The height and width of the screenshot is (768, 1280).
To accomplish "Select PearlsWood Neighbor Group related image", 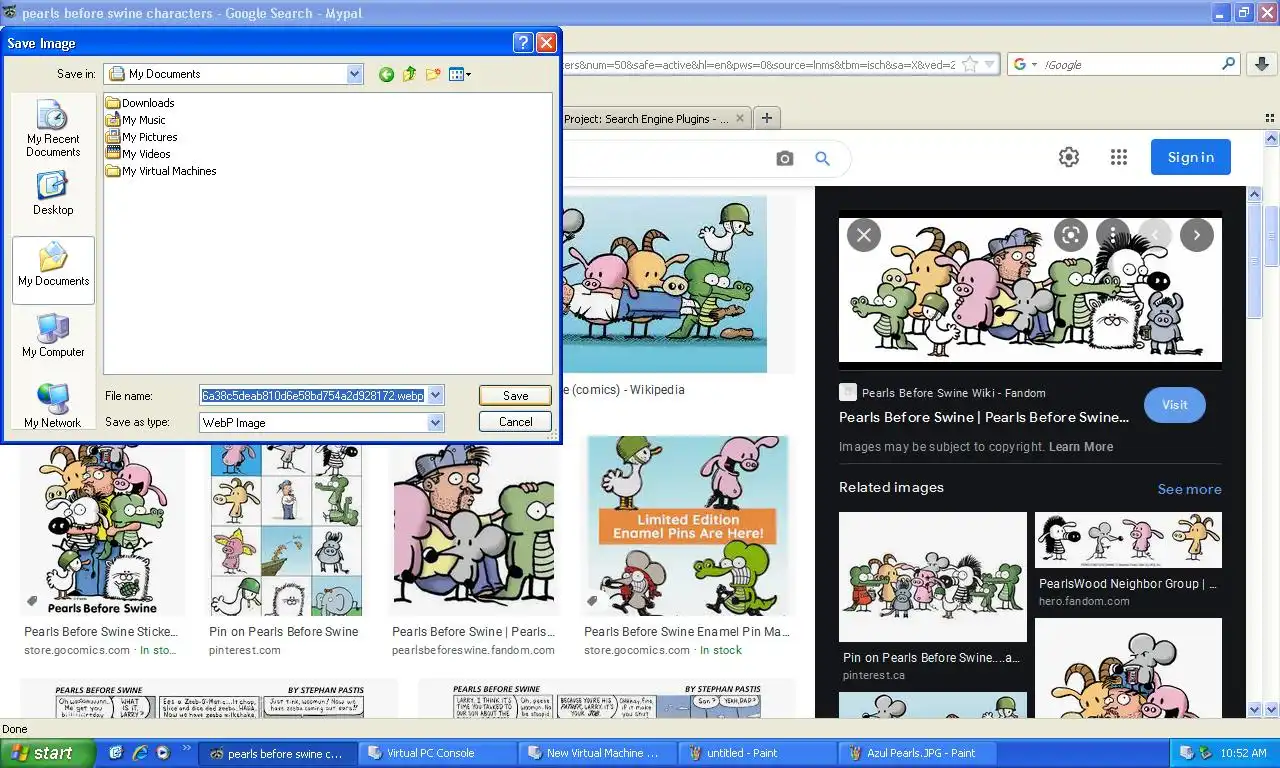I will 1128,540.
